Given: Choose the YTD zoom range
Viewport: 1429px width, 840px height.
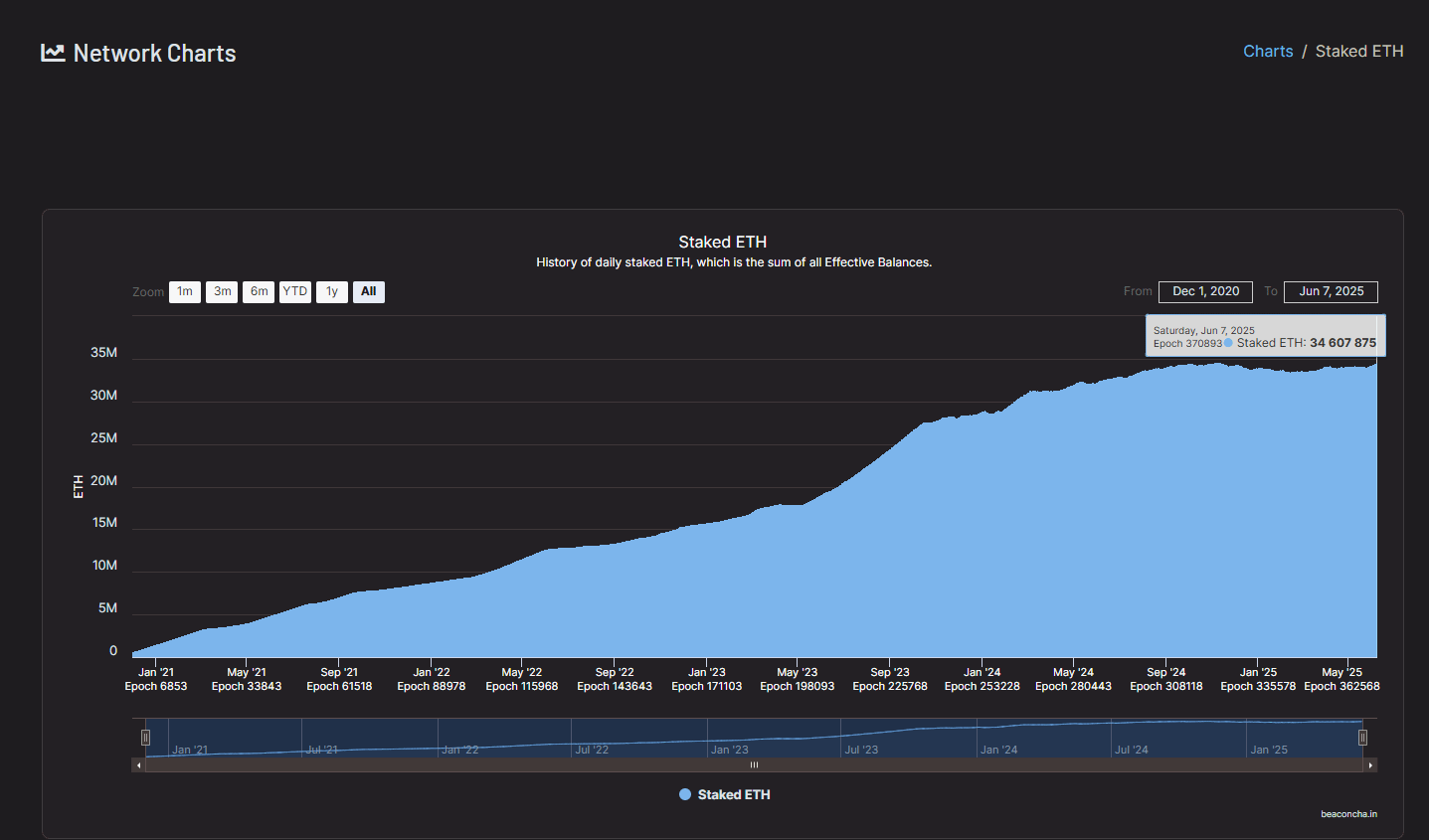Looking at the screenshot, I should tap(295, 292).
